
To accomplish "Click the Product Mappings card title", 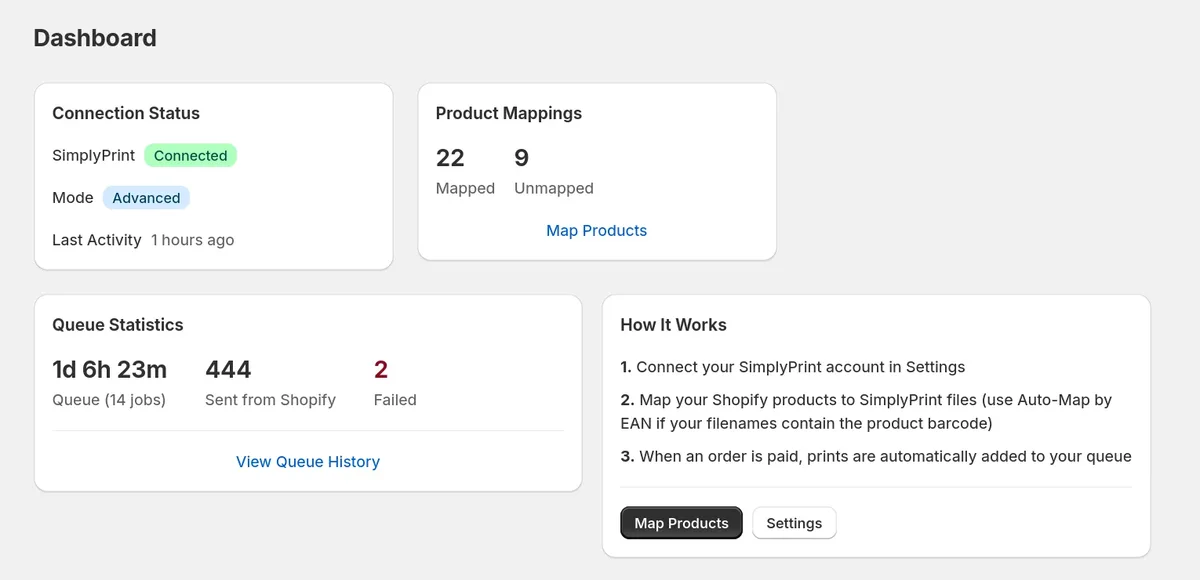I will click(x=509, y=113).
